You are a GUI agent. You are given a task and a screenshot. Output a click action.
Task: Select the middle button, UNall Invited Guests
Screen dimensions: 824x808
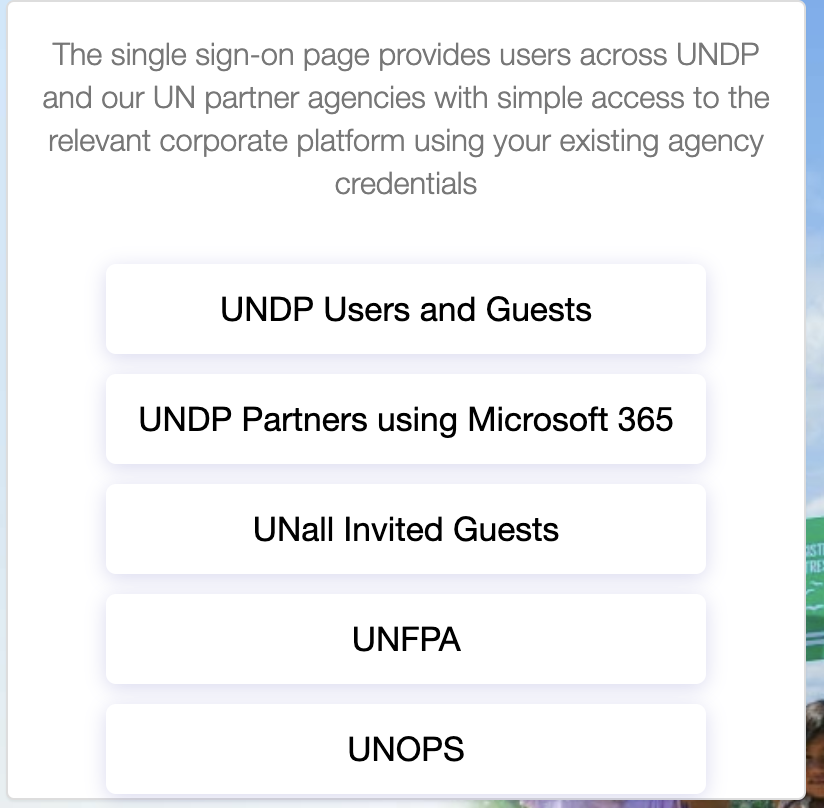[x=405, y=529]
